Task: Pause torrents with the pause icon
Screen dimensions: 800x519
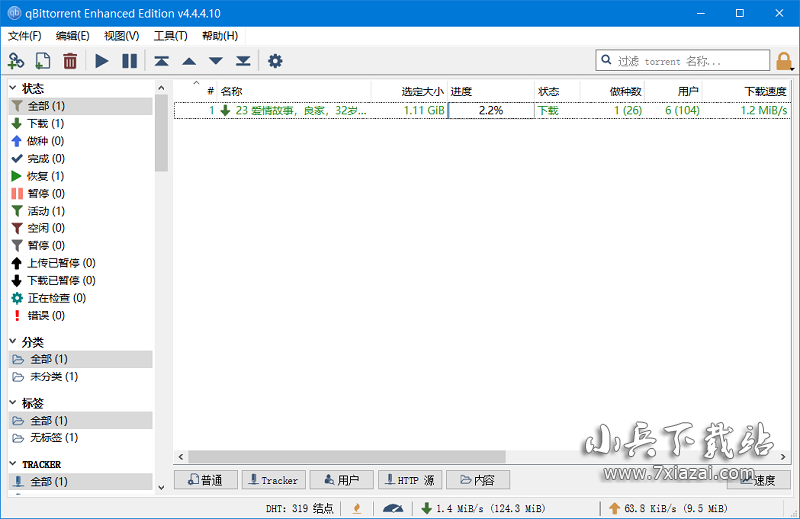Action: (x=130, y=61)
